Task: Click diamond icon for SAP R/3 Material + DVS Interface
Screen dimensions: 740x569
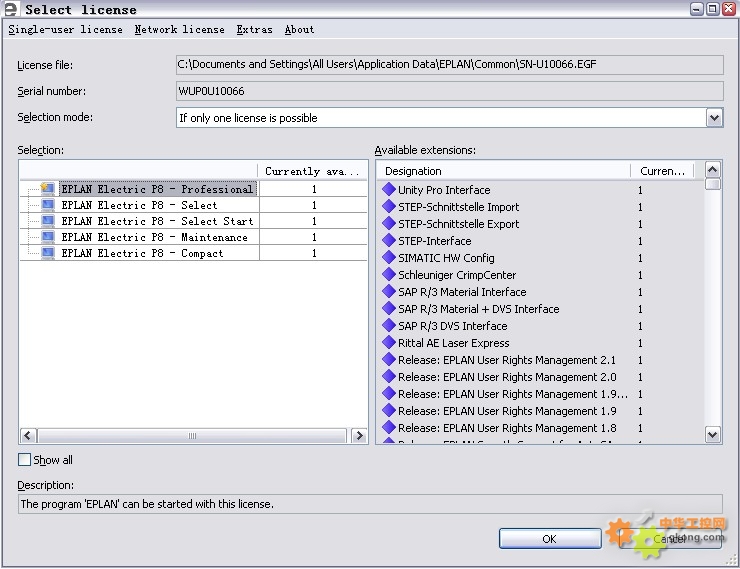Action: point(388,308)
